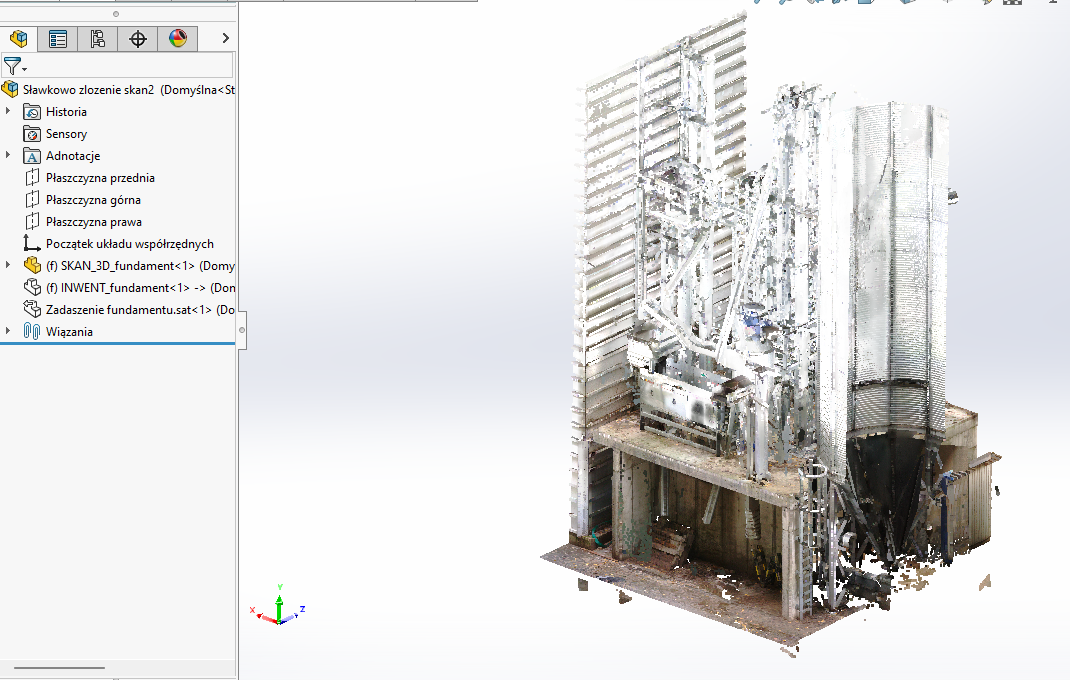The image size is (1070, 680).
Task: Open the DimXpertManager crosshair tab
Action: coord(138,39)
